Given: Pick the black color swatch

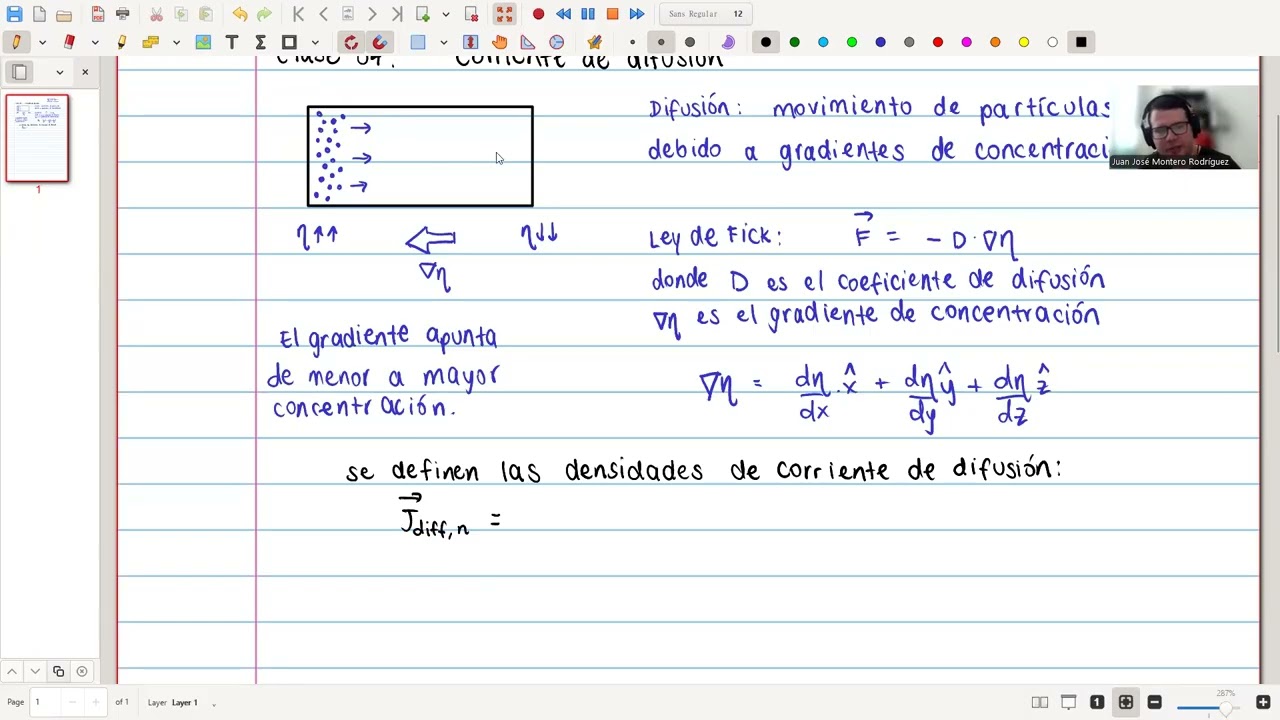Looking at the screenshot, I should tap(766, 42).
